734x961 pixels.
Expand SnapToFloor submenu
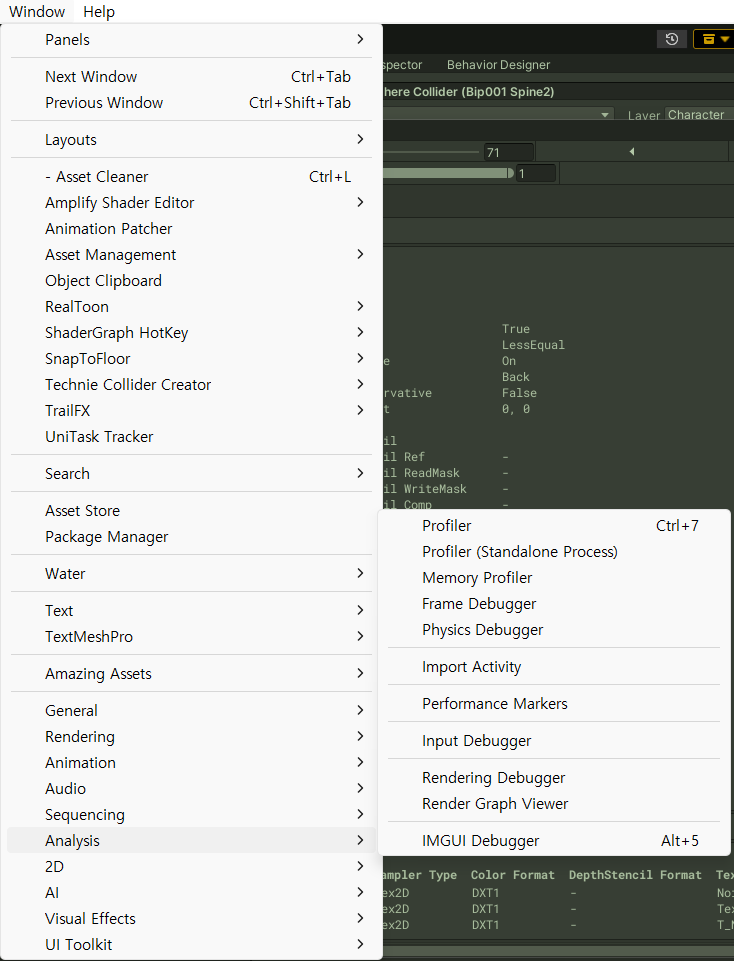point(191,359)
